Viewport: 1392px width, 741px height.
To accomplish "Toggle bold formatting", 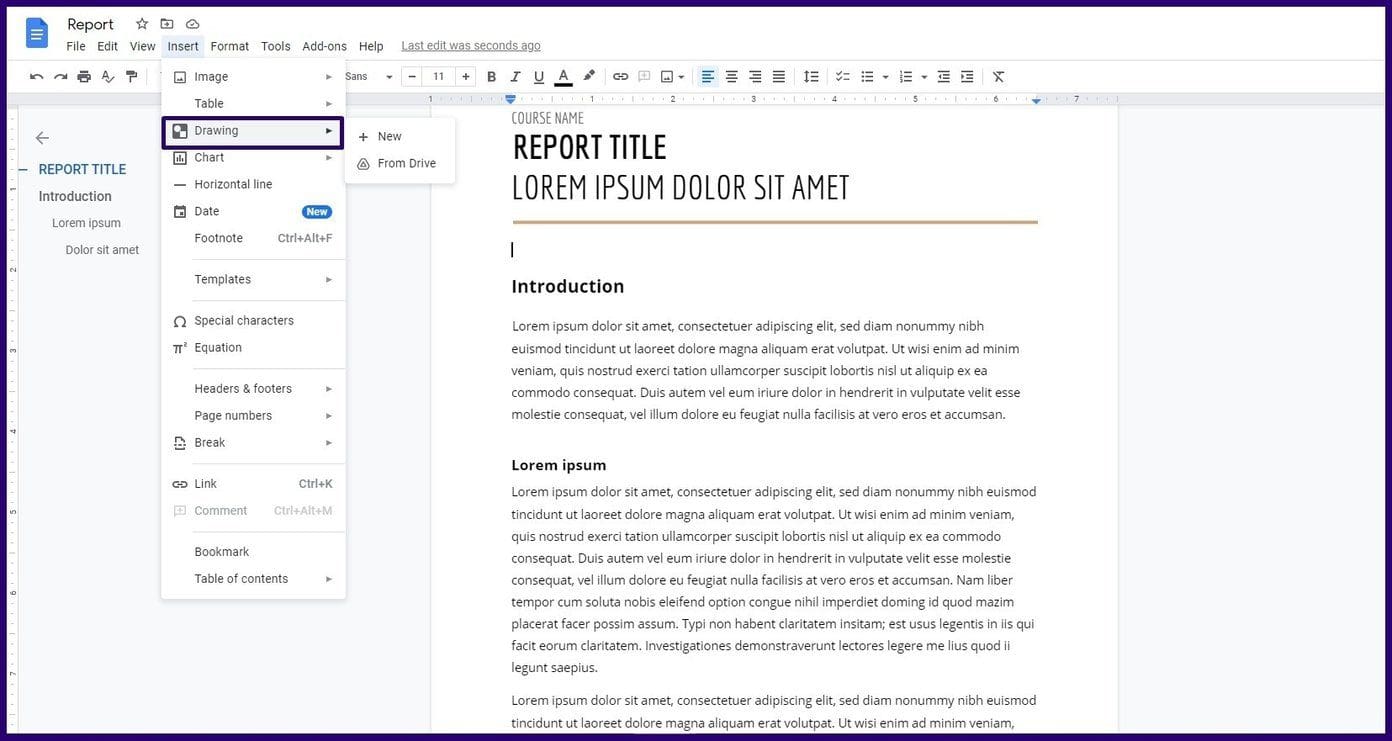I will pyautogui.click(x=491, y=77).
